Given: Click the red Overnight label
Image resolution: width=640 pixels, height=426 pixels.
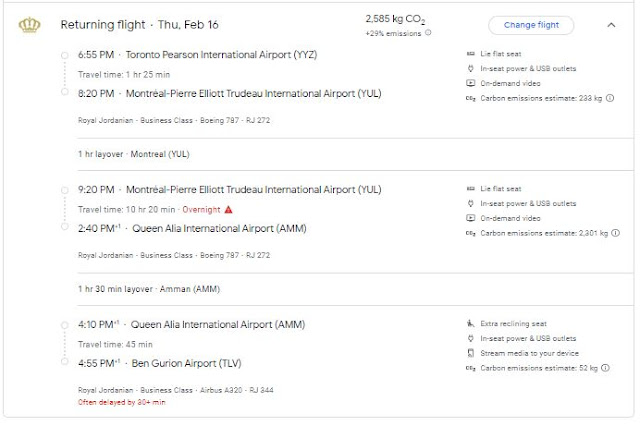Looking at the screenshot, I should point(200,209).
